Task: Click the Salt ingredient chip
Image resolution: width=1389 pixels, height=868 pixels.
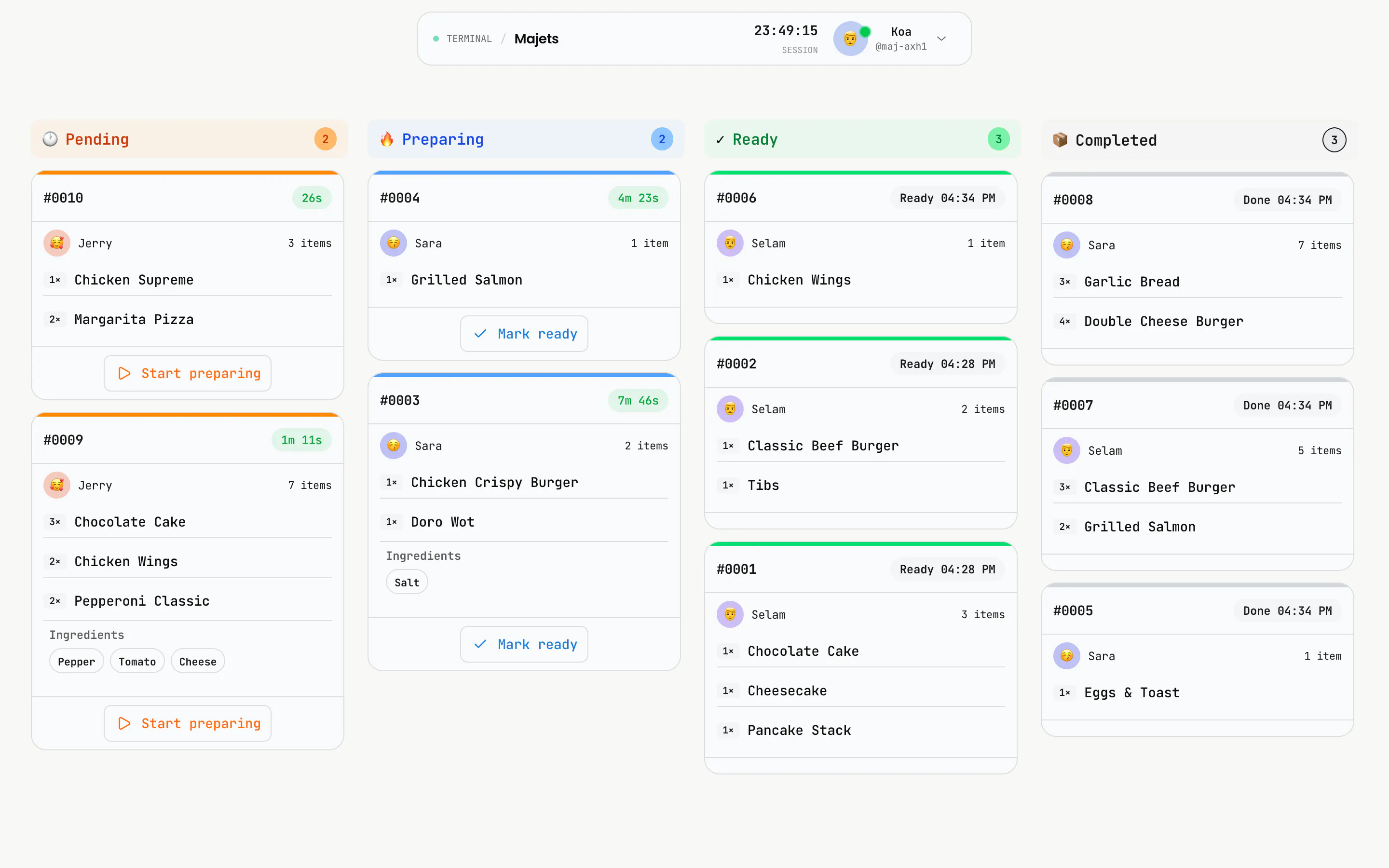Action: (407, 582)
